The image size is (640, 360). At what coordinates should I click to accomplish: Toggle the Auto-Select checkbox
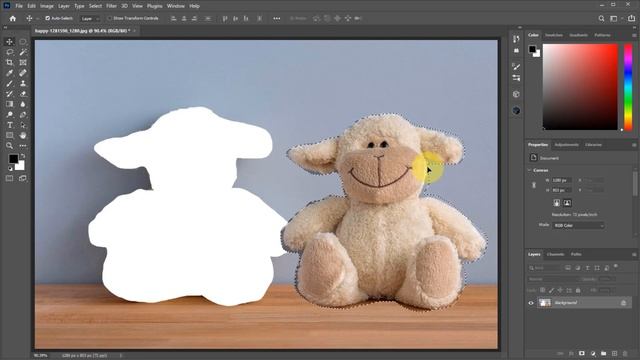47,18
